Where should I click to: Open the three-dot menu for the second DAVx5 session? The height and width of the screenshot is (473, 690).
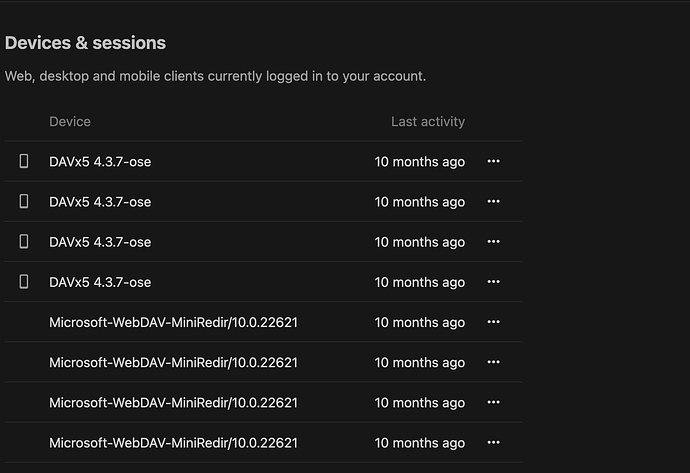click(493, 201)
